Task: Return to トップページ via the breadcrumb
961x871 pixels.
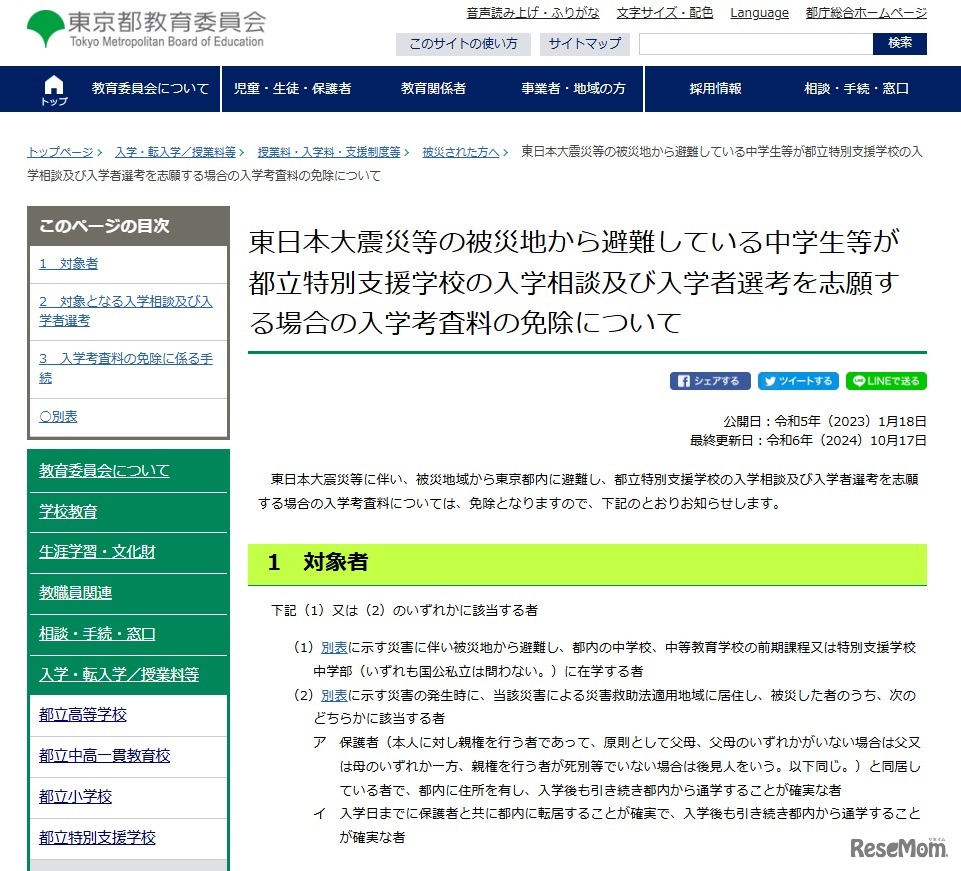Action: coord(59,150)
